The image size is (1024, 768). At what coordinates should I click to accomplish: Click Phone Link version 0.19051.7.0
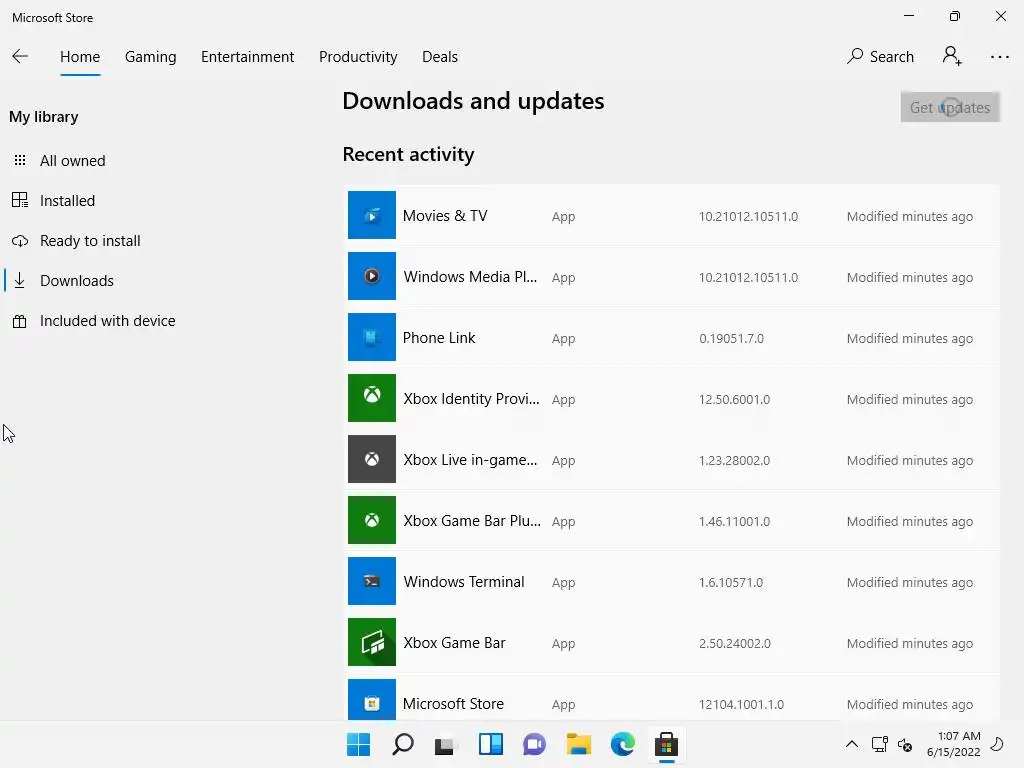click(x=731, y=338)
